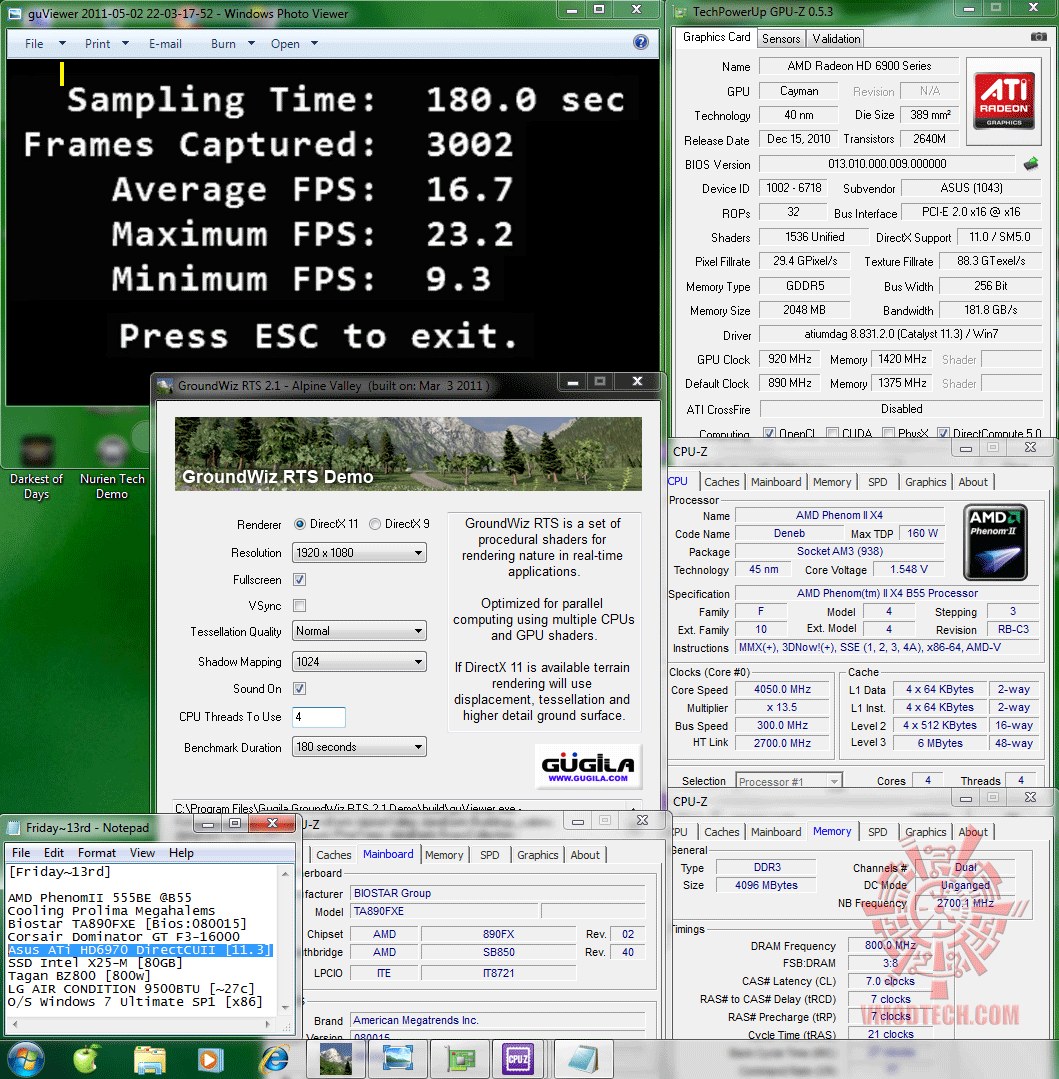Switch to GPU-Z graphics card taskbar icon
Image resolution: width=1059 pixels, height=1079 pixels.
tap(460, 1059)
